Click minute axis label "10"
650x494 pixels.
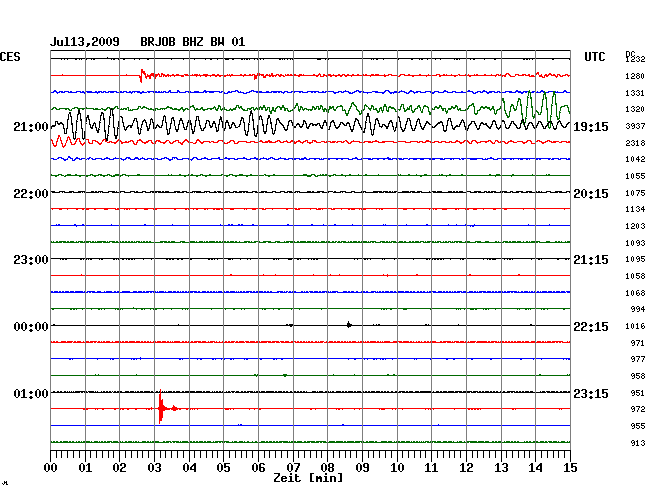397,468
